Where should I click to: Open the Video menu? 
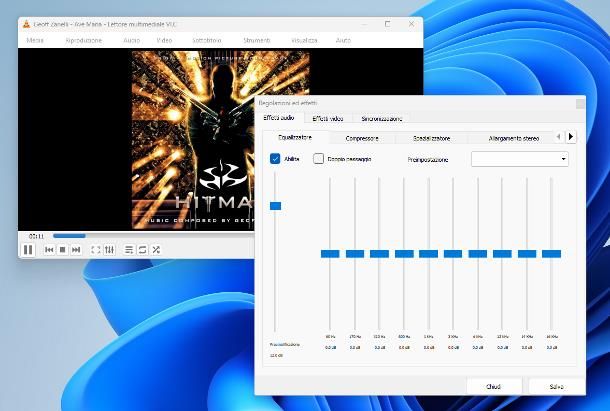click(164, 40)
